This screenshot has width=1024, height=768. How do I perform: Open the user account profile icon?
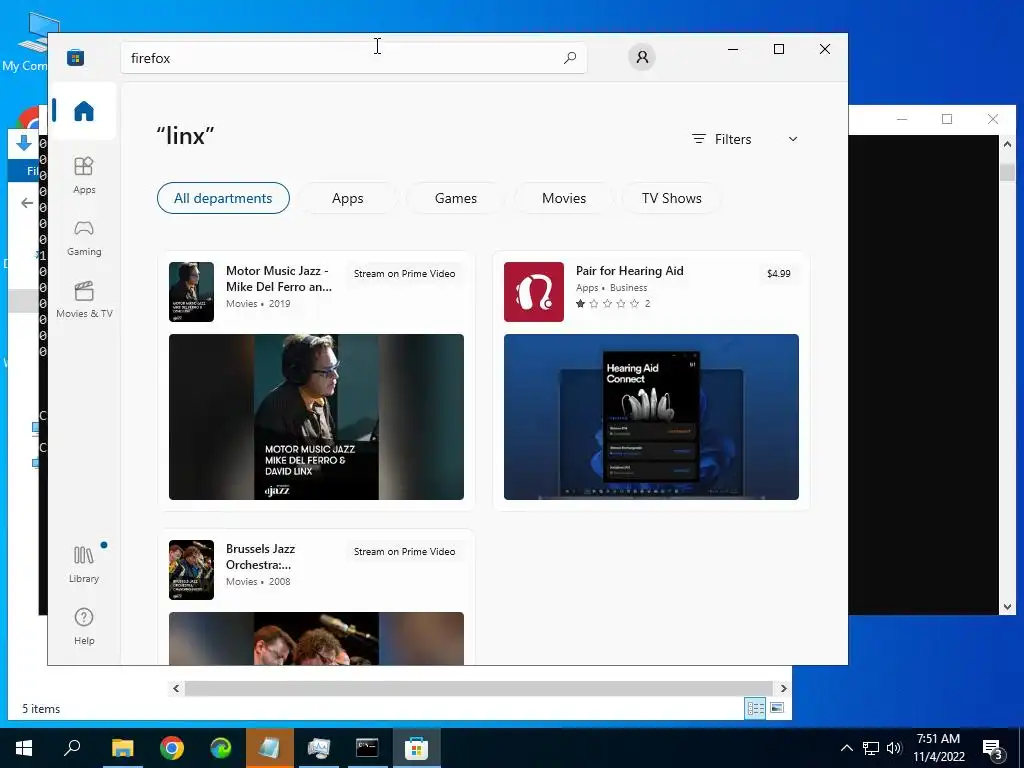642,57
